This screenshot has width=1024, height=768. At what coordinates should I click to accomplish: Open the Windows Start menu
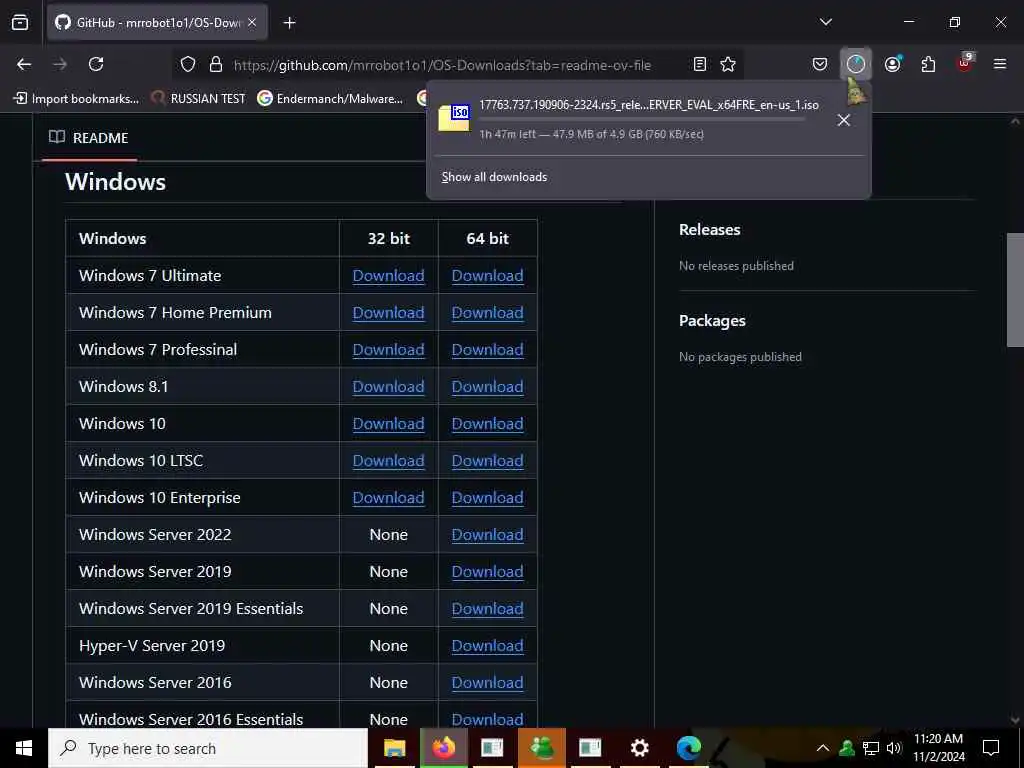24,748
